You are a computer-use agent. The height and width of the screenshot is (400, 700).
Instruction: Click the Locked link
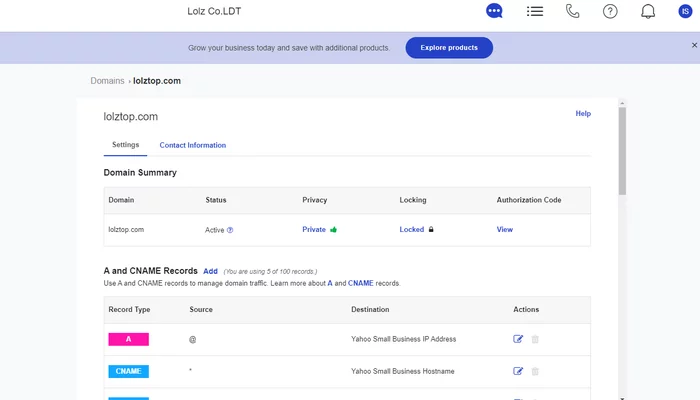(412, 229)
